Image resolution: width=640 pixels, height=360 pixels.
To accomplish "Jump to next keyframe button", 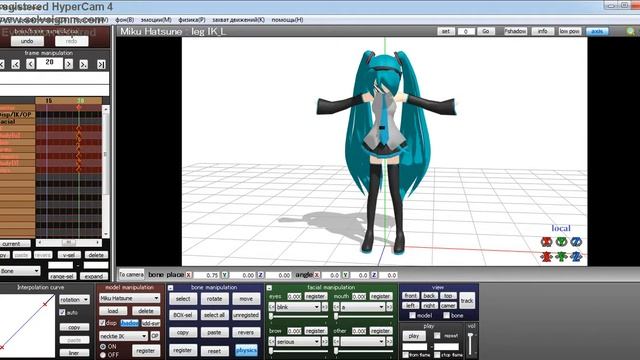I will click(x=83, y=64).
